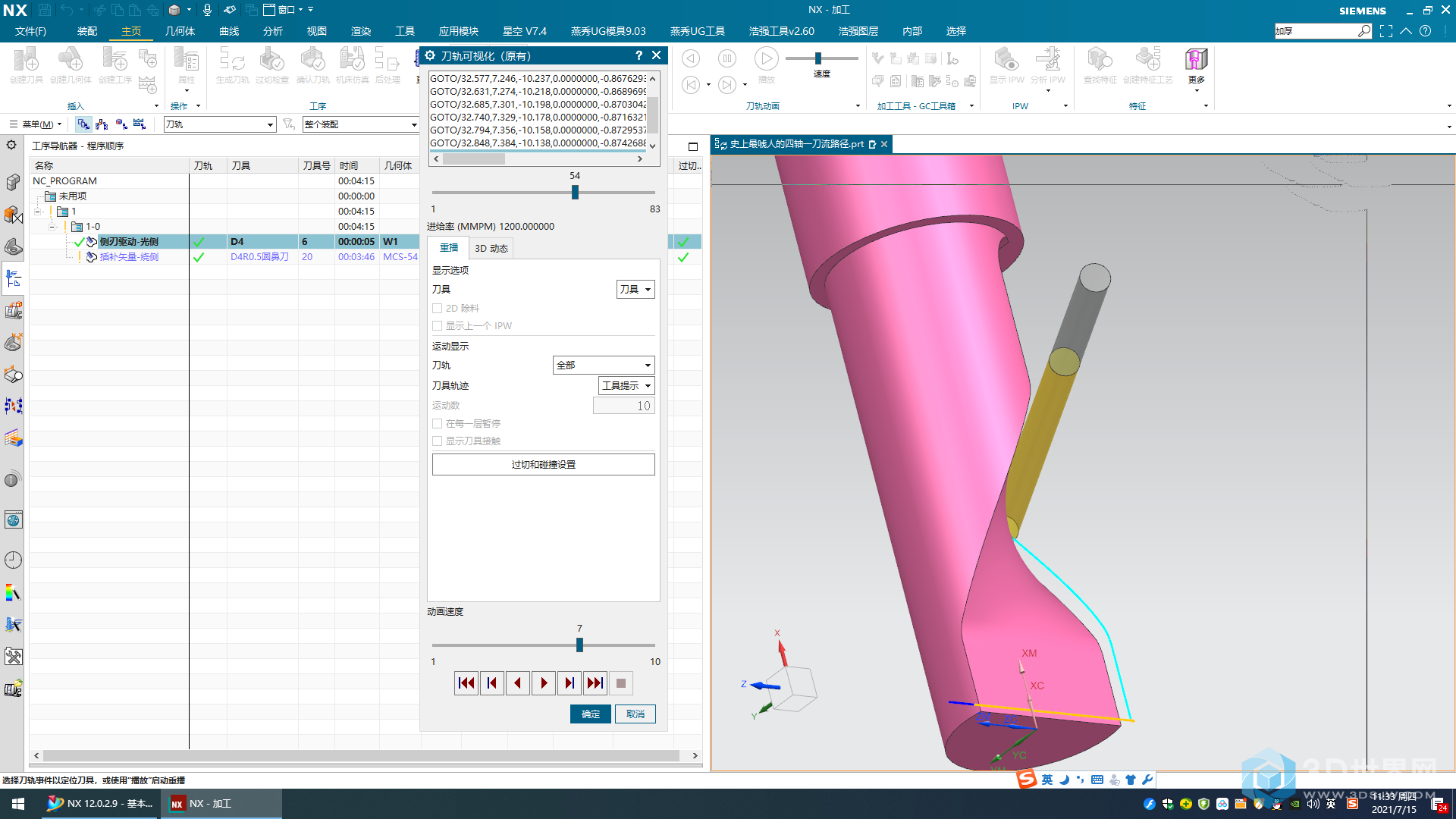The height and width of the screenshot is (819, 1456).
Task: Open the 刀轨 filter combo box in toolbar
Action: click(x=220, y=124)
